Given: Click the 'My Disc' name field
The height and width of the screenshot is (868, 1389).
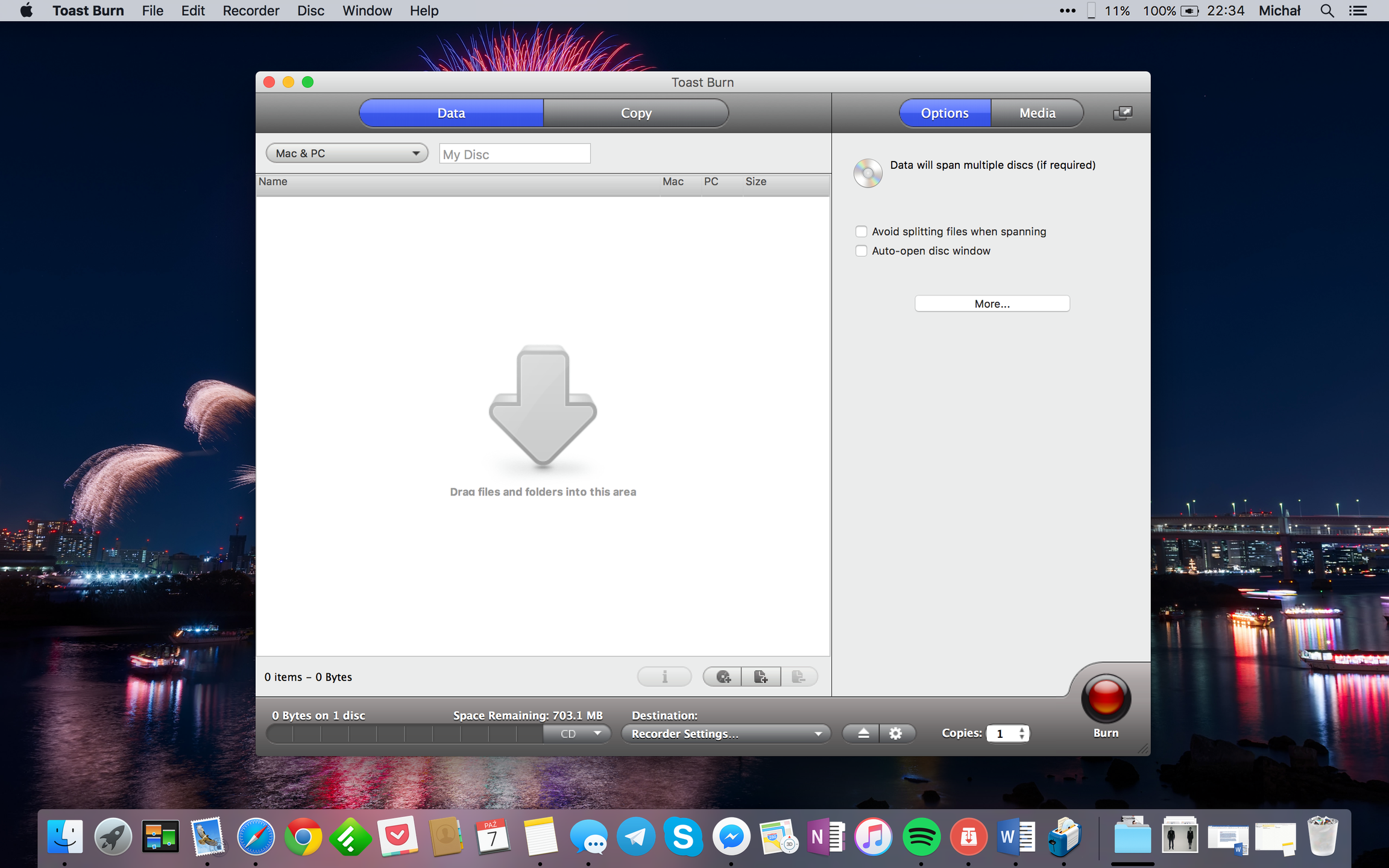Looking at the screenshot, I should pyautogui.click(x=514, y=154).
